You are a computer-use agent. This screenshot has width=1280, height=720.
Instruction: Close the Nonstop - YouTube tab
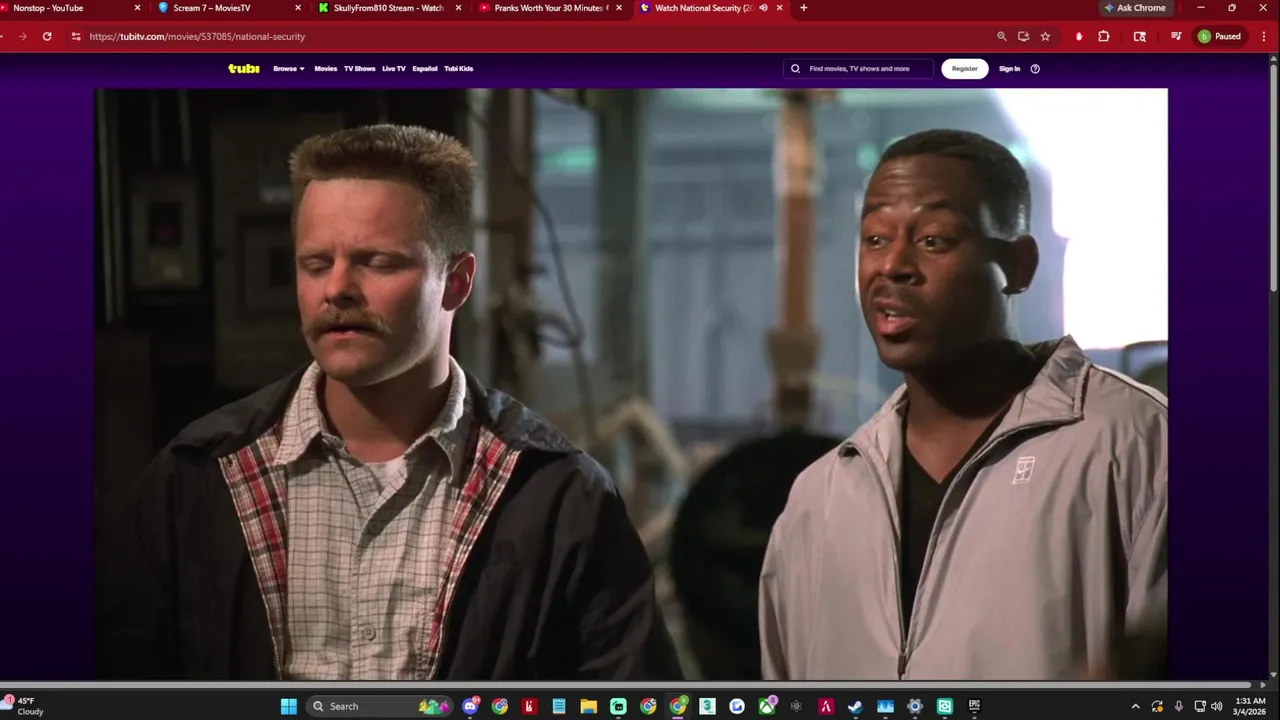pyautogui.click(x=137, y=8)
